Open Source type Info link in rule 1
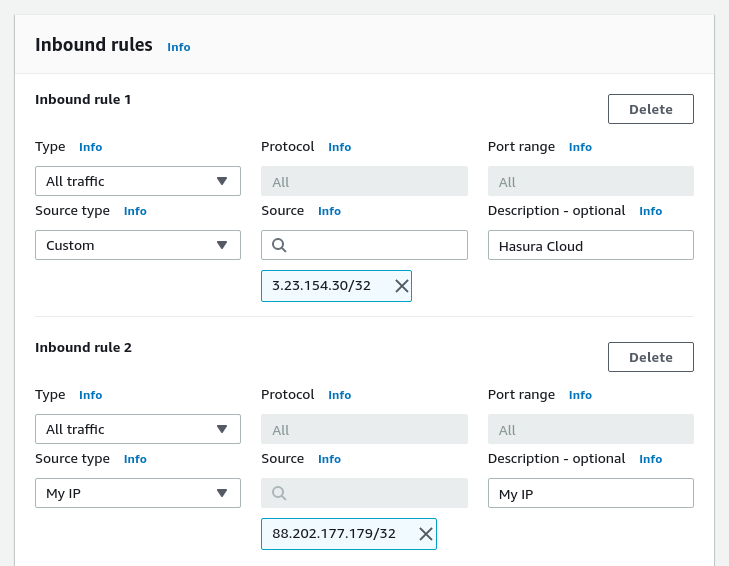The image size is (729, 566). click(135, 211)
